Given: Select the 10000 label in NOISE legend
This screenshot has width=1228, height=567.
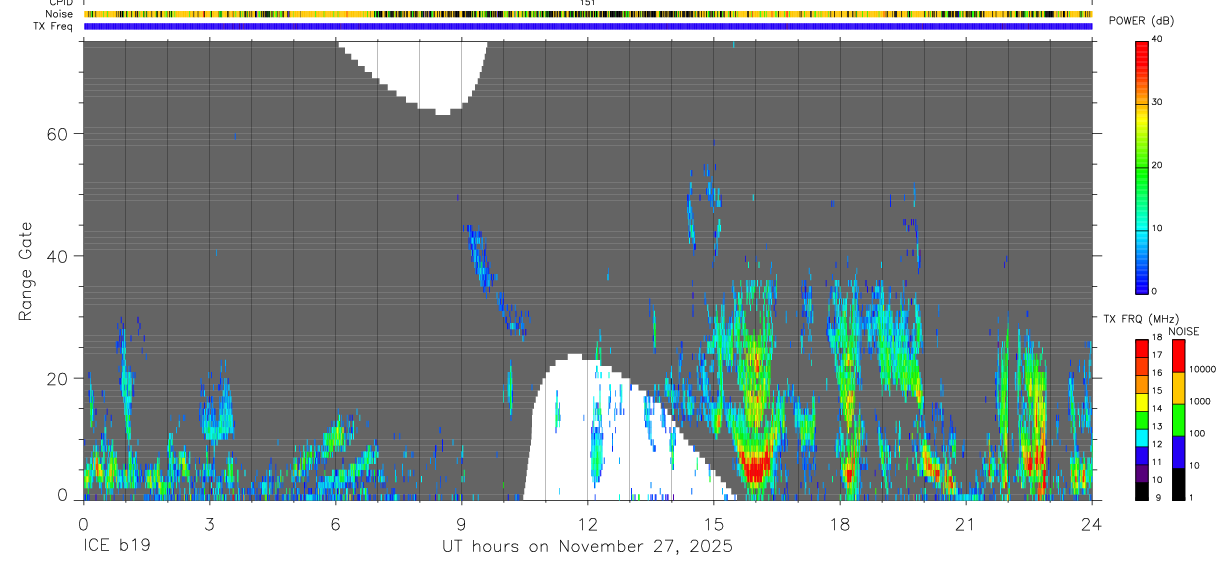Looking at the screenshot, I should coord(1203,370).
